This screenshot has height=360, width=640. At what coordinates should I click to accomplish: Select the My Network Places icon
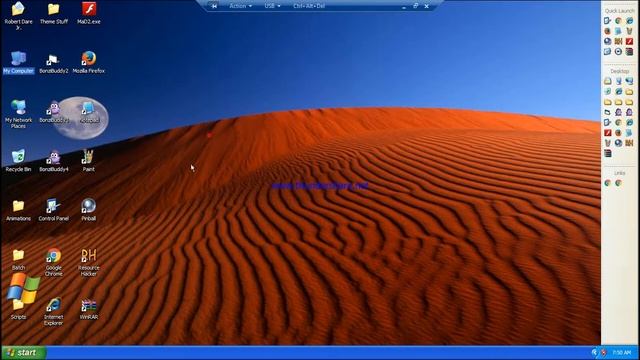(x=18, y=114)
